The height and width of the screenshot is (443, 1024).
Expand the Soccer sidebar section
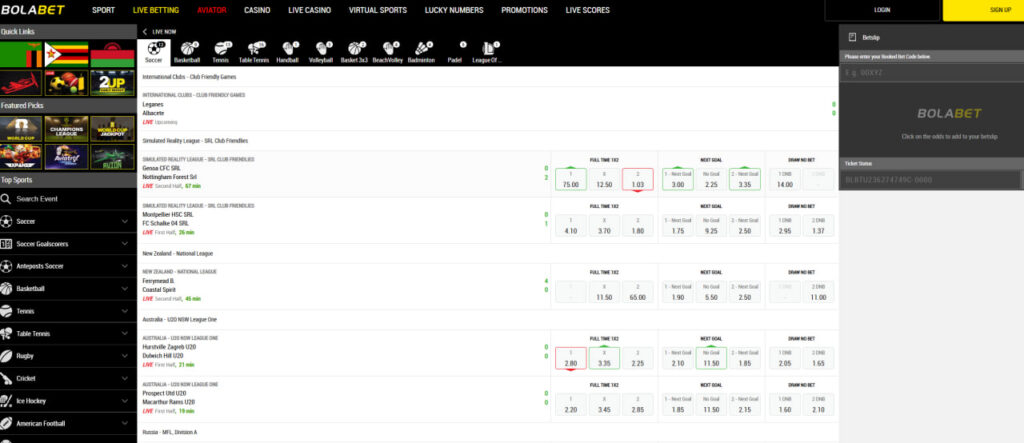coord(125,222)
